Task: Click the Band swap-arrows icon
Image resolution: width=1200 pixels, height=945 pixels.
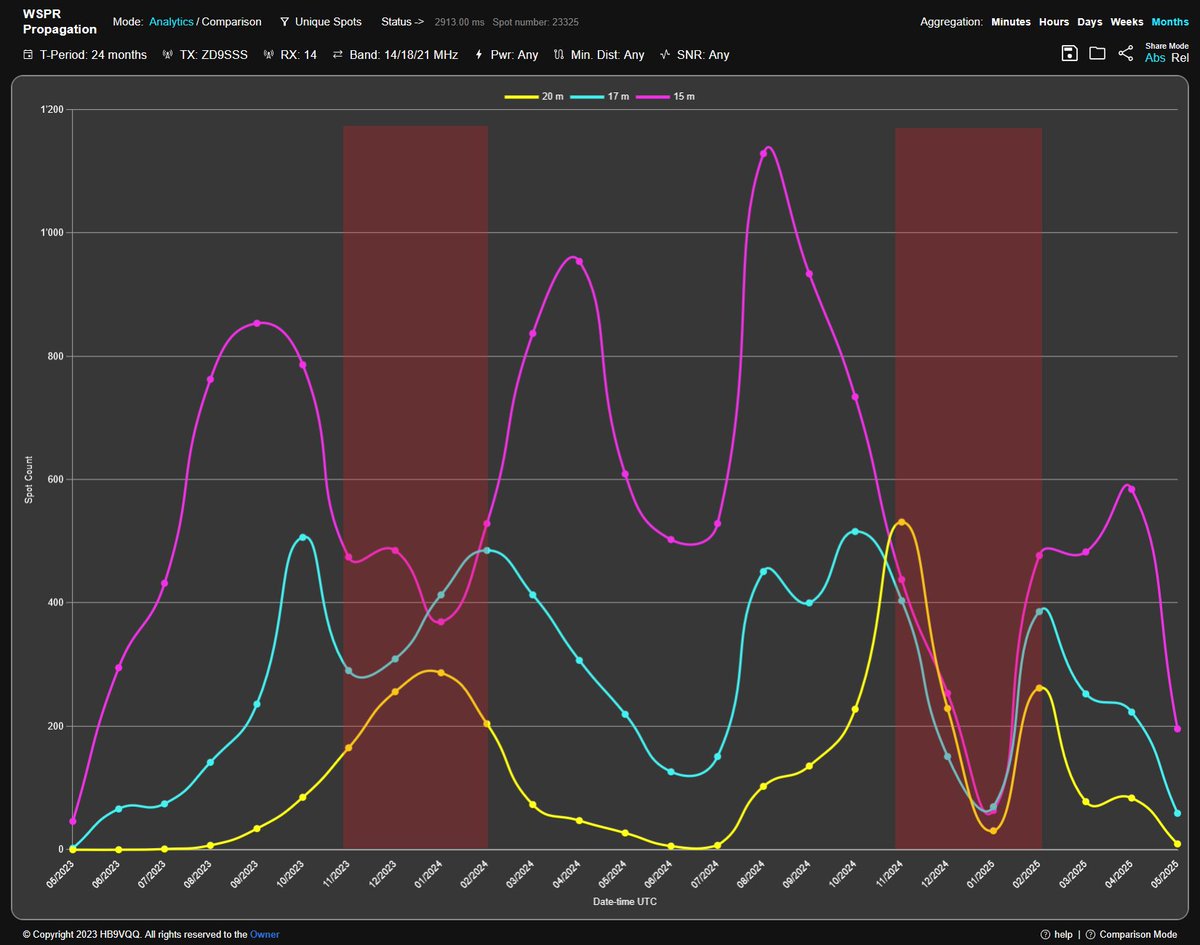Action: click(338, 55)
